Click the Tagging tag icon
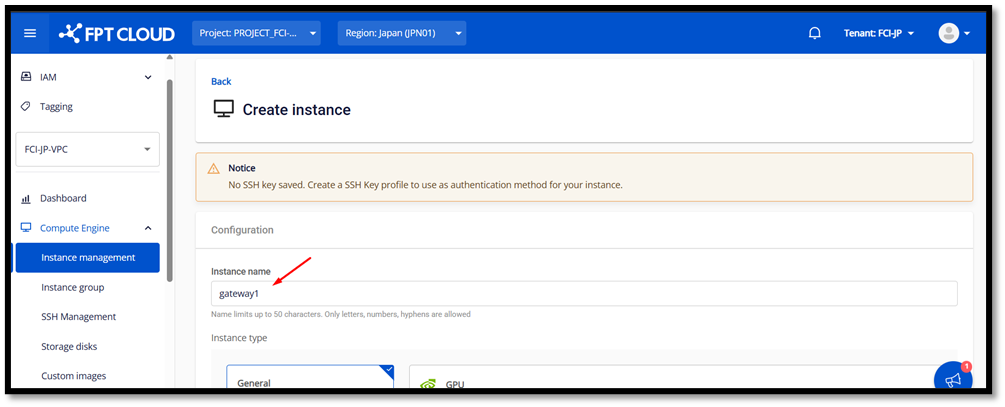 (x=26, y=106)
